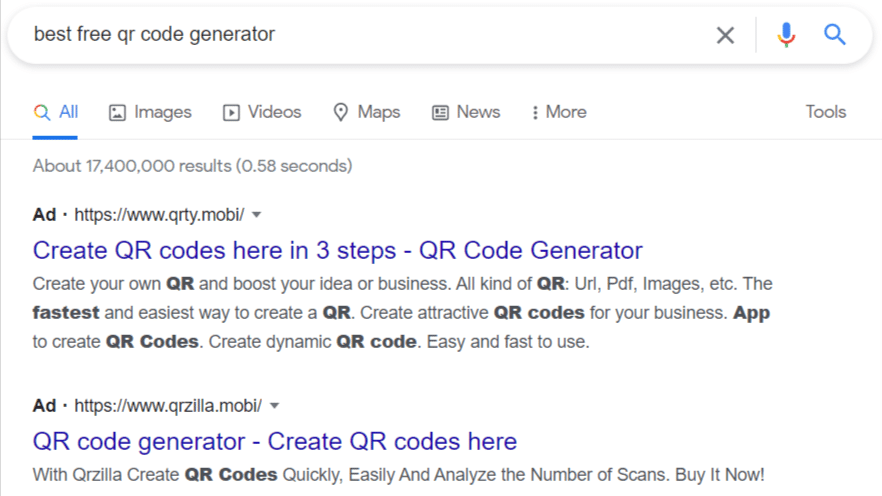The image size is (882, 496).
Task: Open "QR code generator - Create QR codes here" link
Action: (x=275, y=441)
